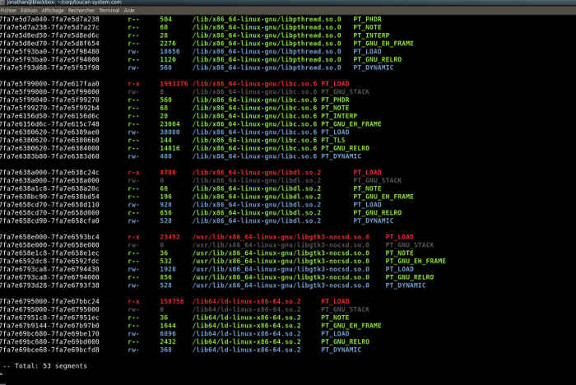Open the Aide menu
The width and height of the screenshot is (576, 385).
coord(129,10)
